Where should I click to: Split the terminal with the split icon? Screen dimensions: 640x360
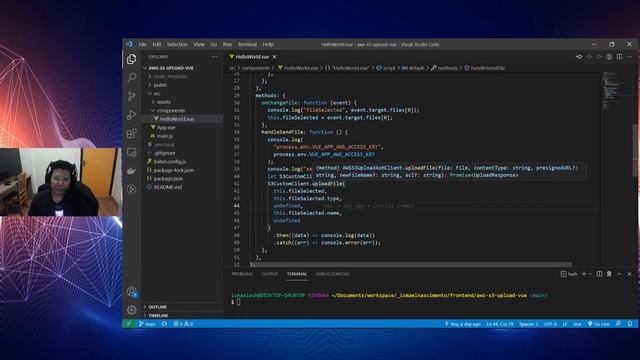click(x=599, y=274)
